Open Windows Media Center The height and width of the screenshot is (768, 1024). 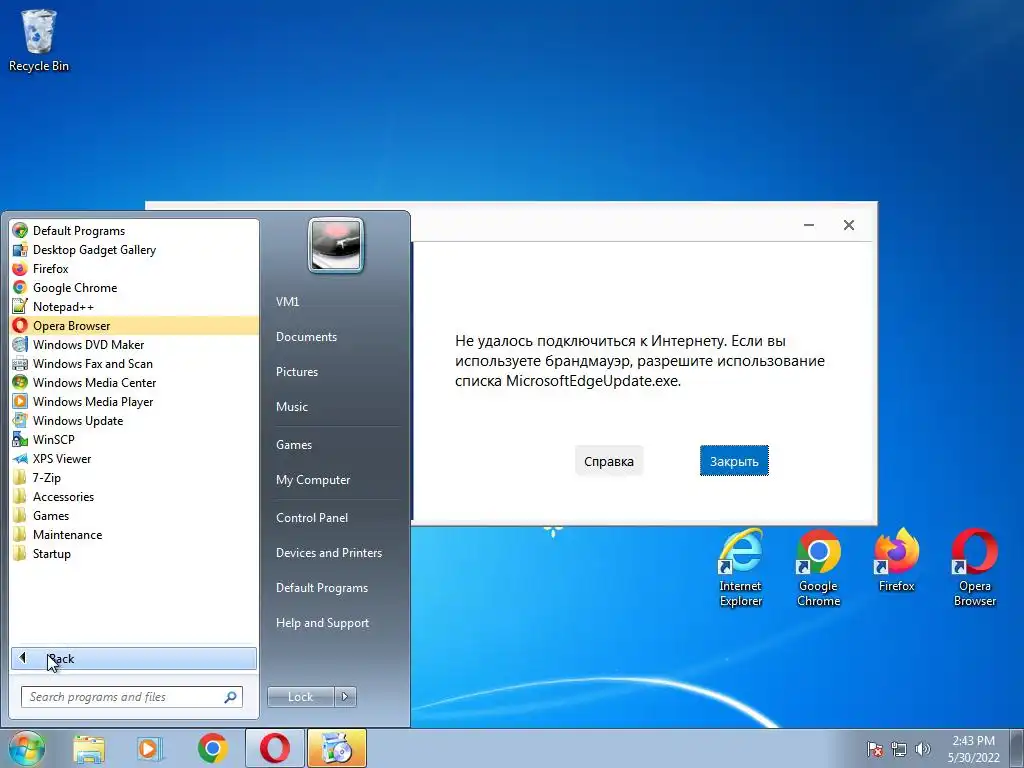click(134, 382)
